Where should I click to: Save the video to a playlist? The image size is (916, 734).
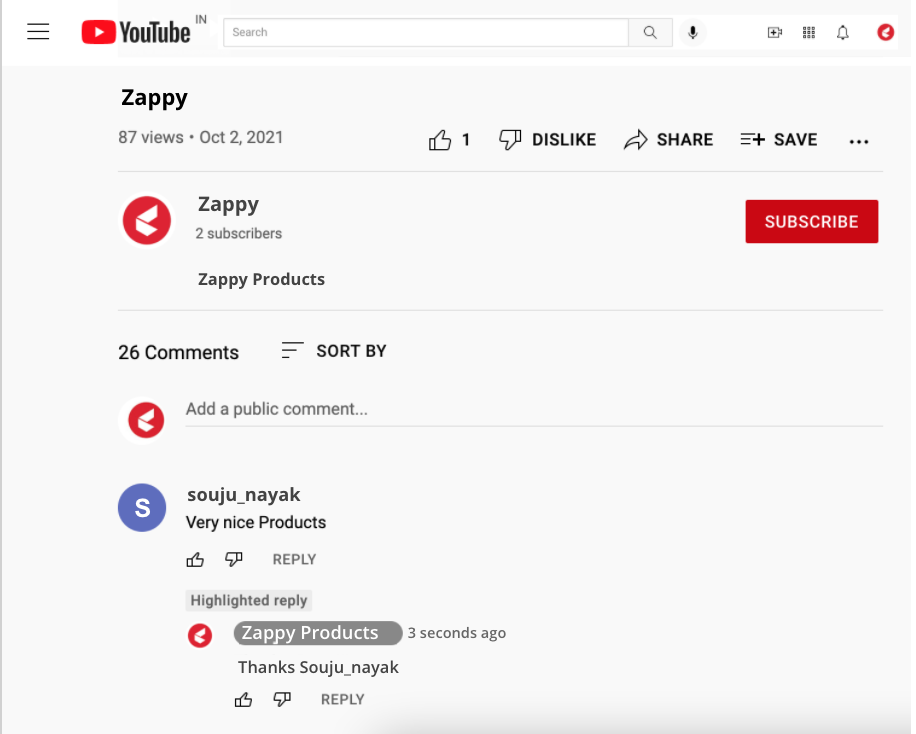779,140
